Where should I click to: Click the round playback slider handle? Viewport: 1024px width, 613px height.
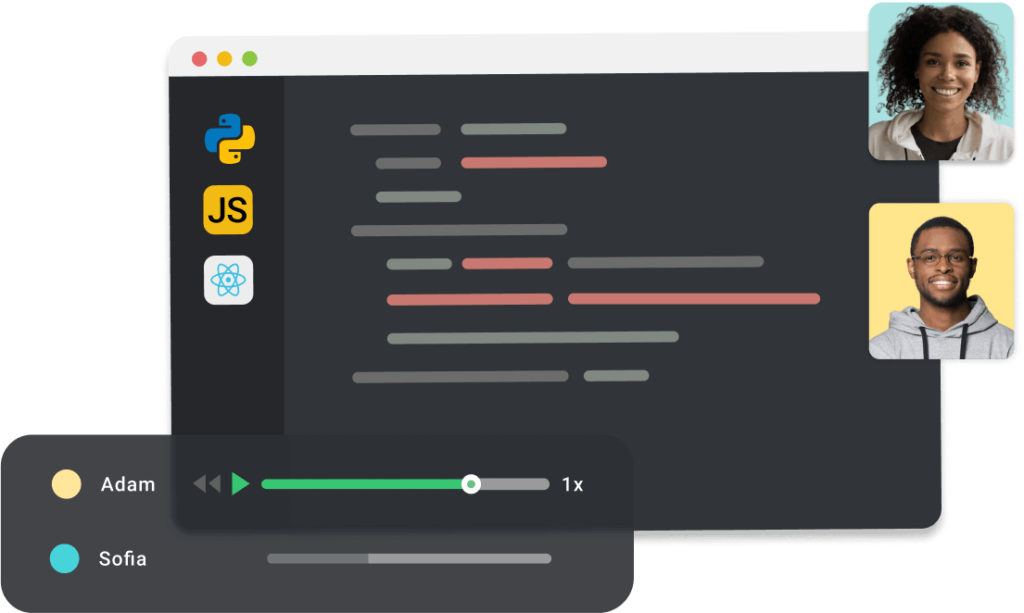(471, 484)
